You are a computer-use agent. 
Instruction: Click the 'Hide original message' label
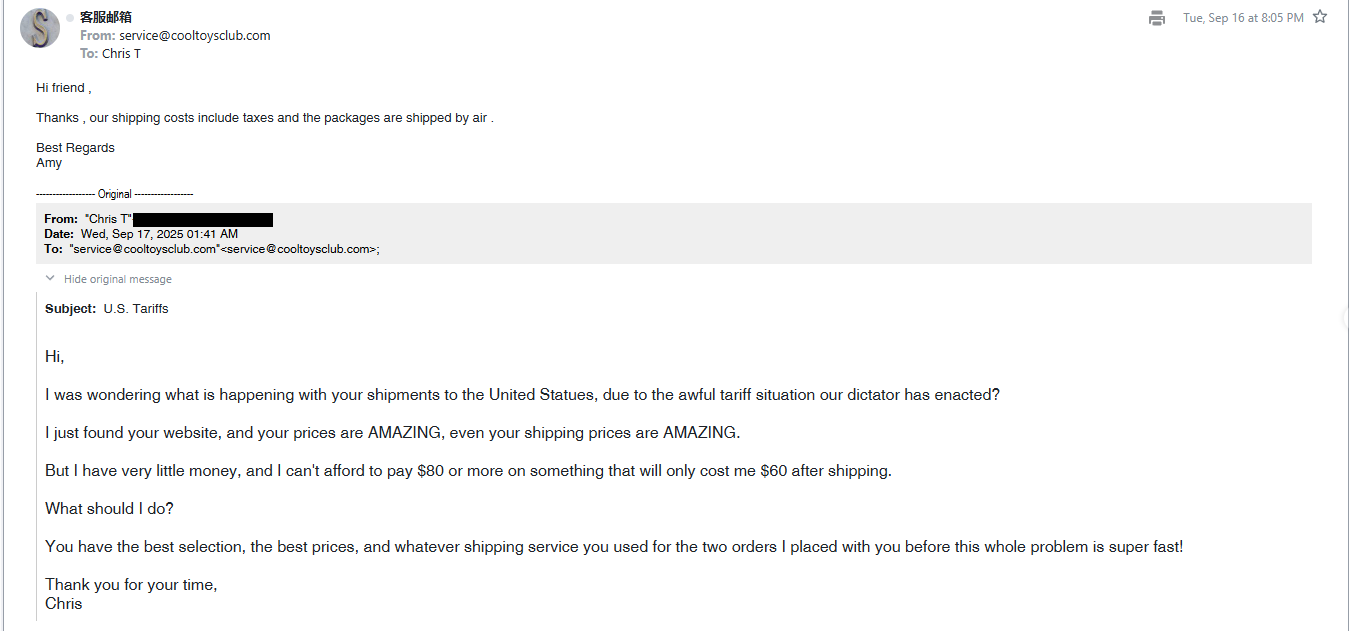(x=117, y=279)
